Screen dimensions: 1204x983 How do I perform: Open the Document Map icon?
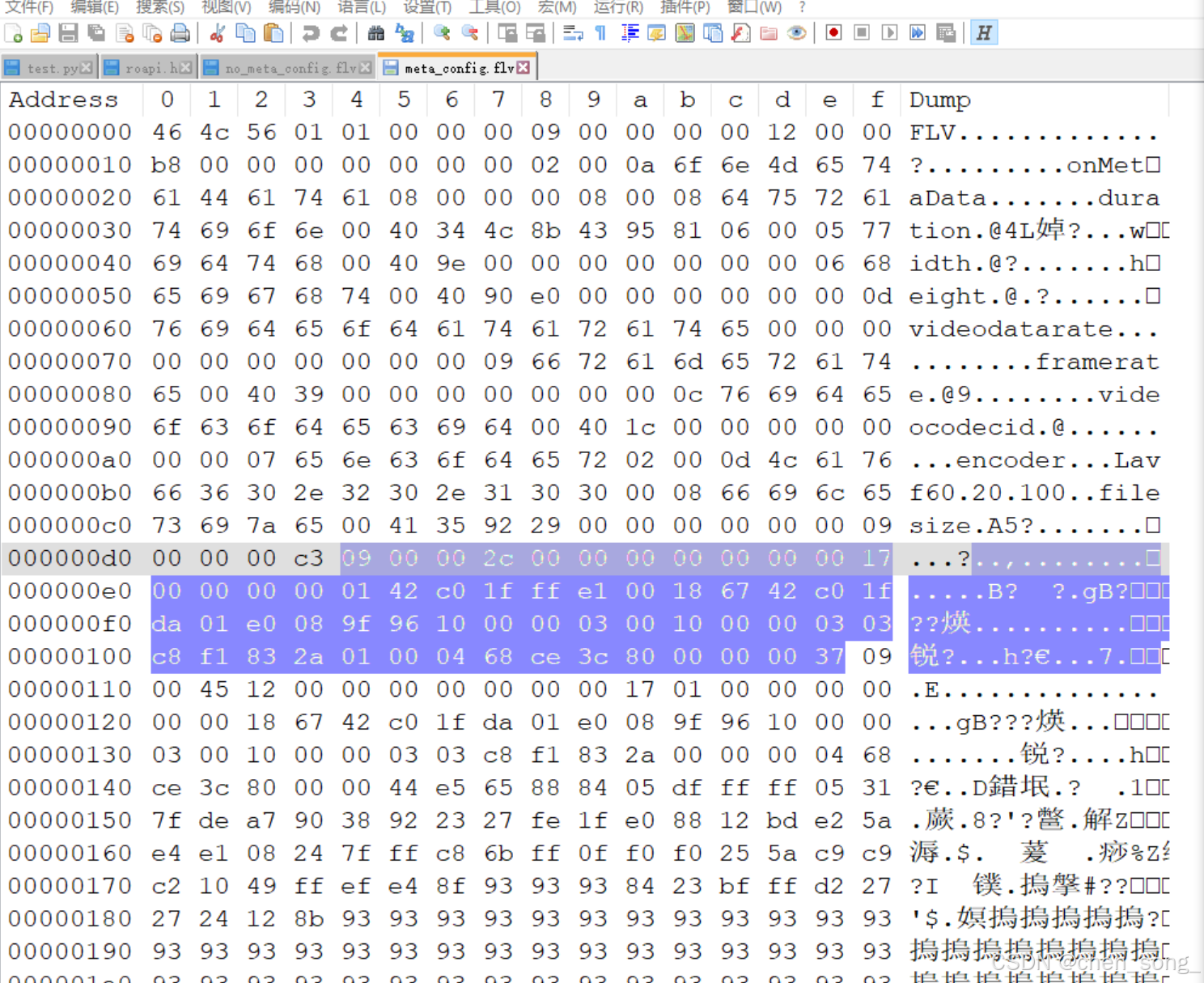click(x=685, y=33)
